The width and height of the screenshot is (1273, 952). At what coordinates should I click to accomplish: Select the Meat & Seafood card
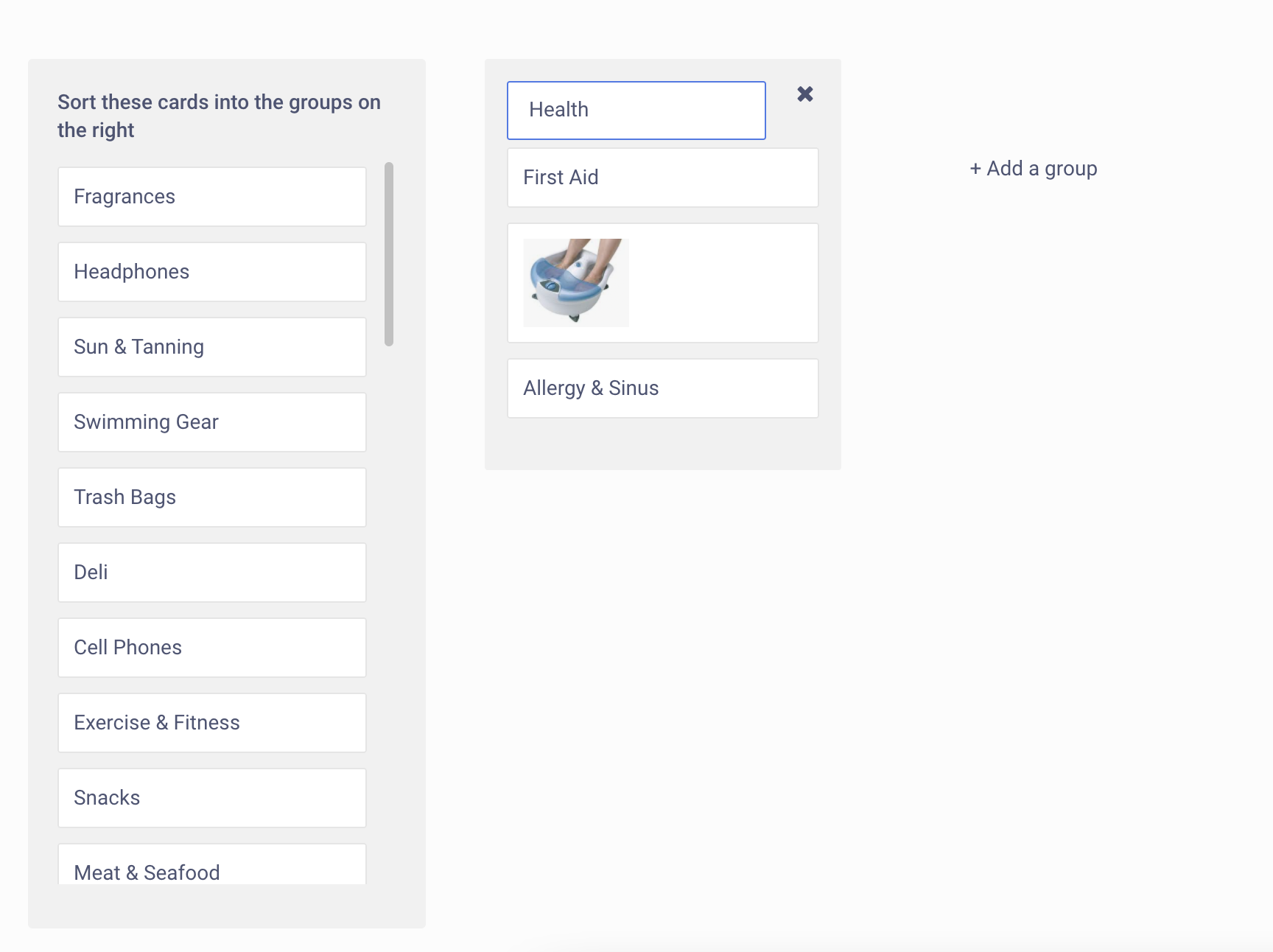pyautogui.click(x=212, y=864)
